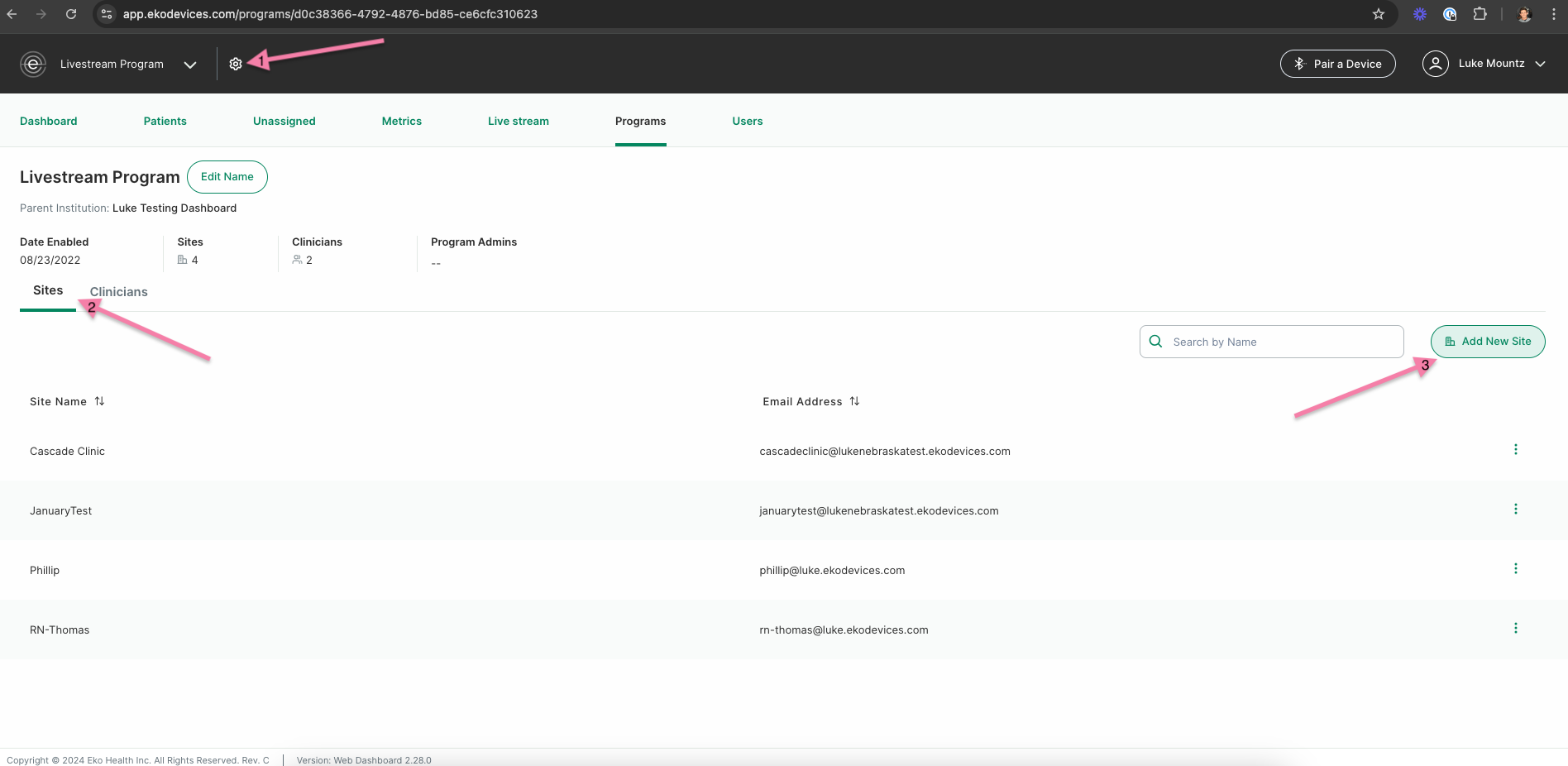Viewport: 1568px width, 766px height.
Task: Open three-dot menu for Phillip row
Action: [x=1515, y=568]
